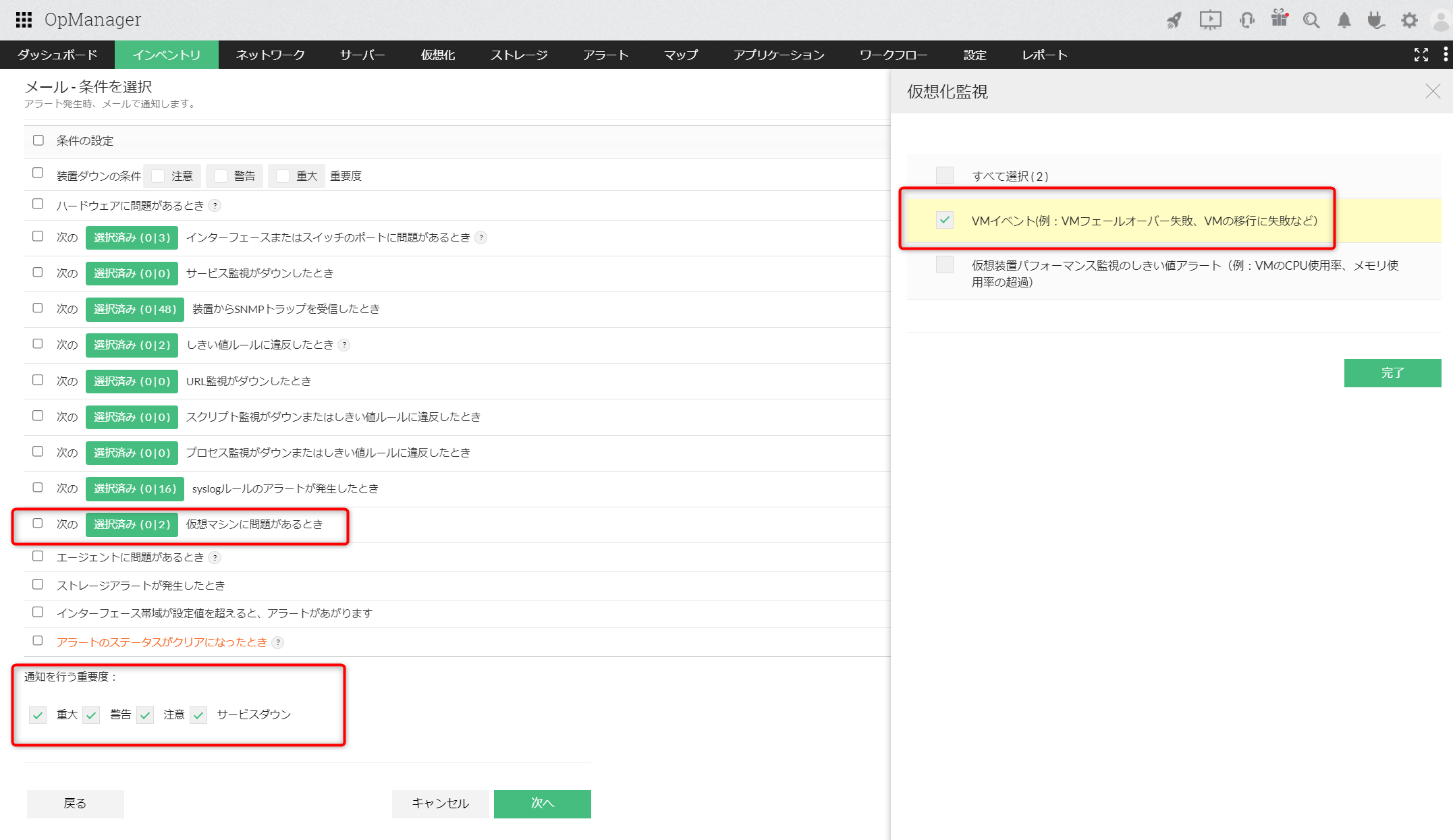This screenshot has height=840, width=1453.
Task: Open the presentation video icon
Action: tap(1210, 20)
